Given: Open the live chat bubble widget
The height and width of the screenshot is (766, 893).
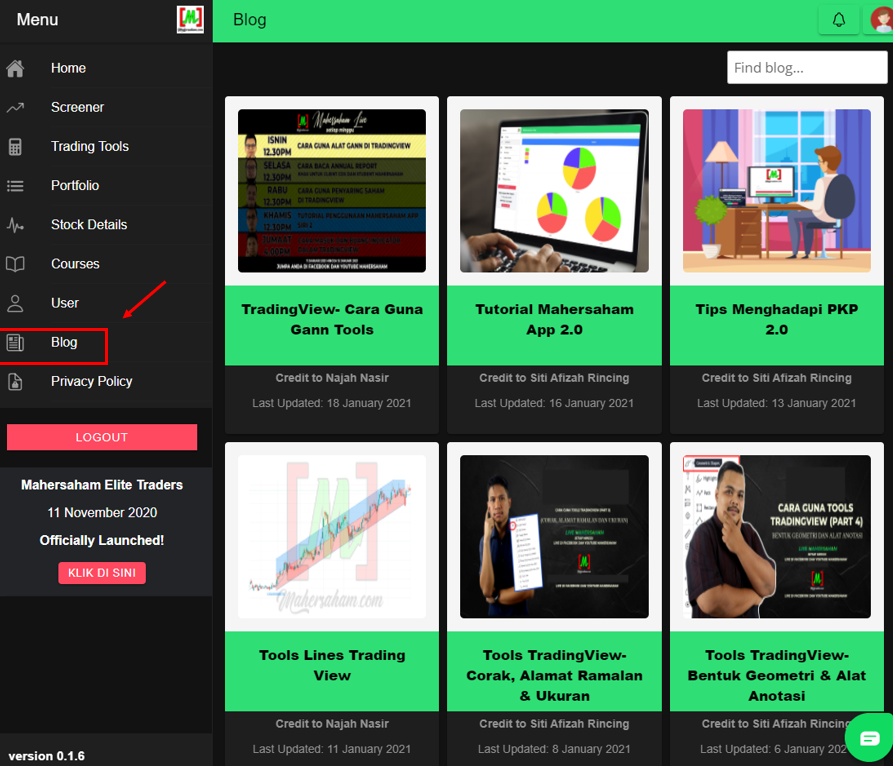Looking at the screenshot, I should coord(868,738).
